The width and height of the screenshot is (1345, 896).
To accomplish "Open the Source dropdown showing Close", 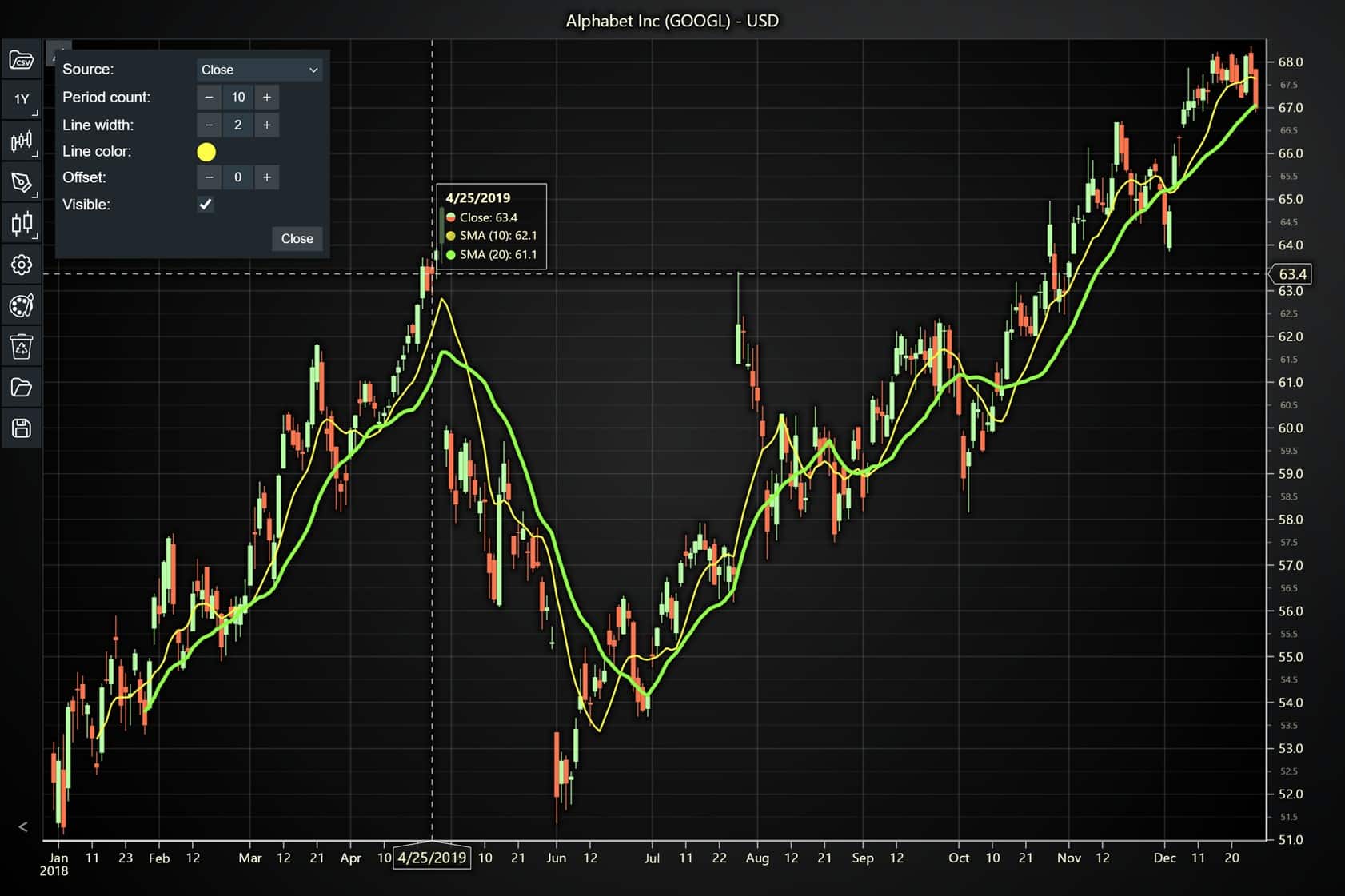I will point(260,70).
